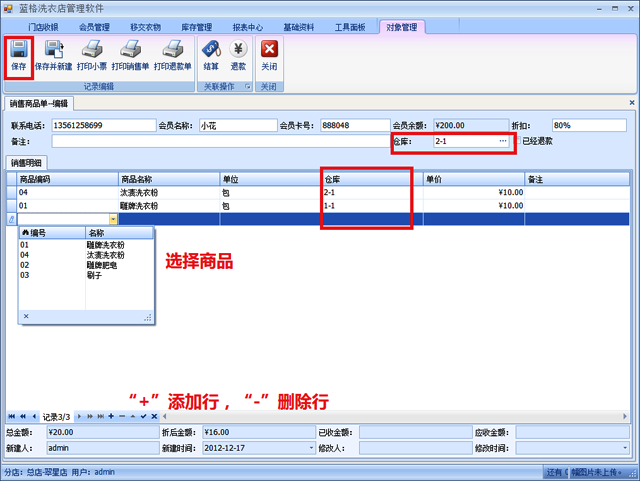The image size is (640, 481).
Task: Click the 联系电话 input field
Action: point(104,125)
